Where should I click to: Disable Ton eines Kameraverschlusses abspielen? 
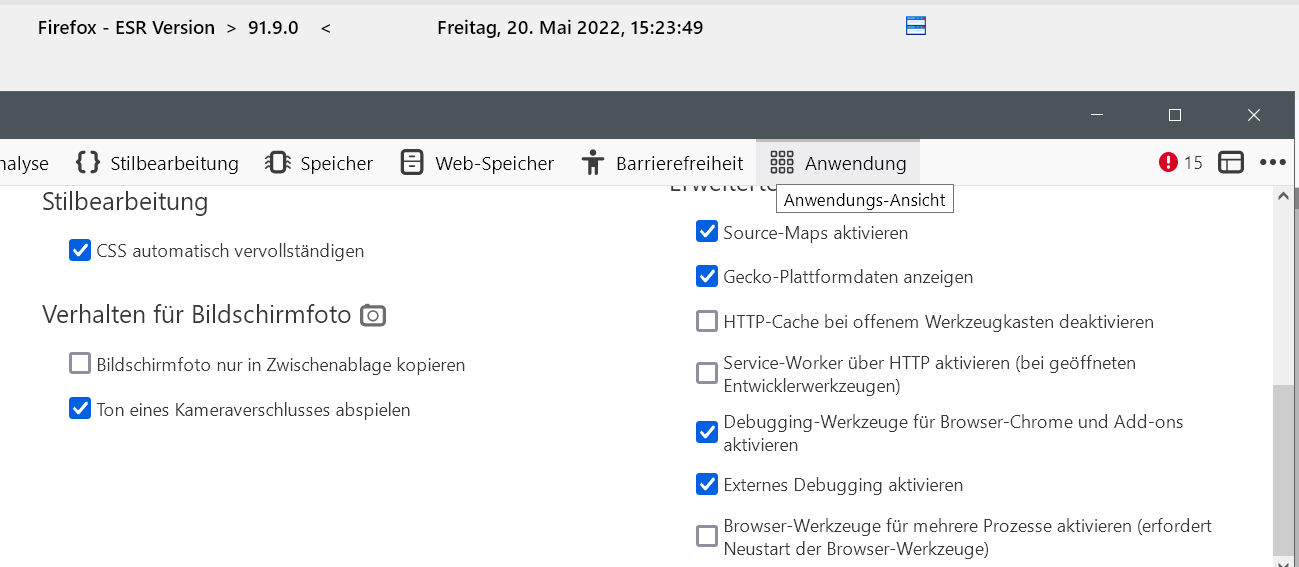coord(80,409)
